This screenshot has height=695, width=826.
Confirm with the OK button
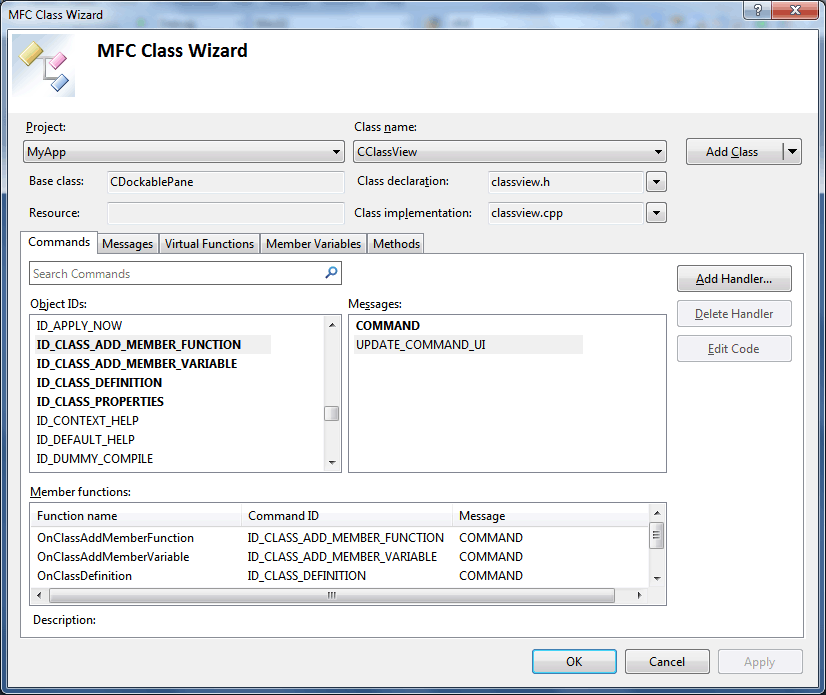coord(574,661)
